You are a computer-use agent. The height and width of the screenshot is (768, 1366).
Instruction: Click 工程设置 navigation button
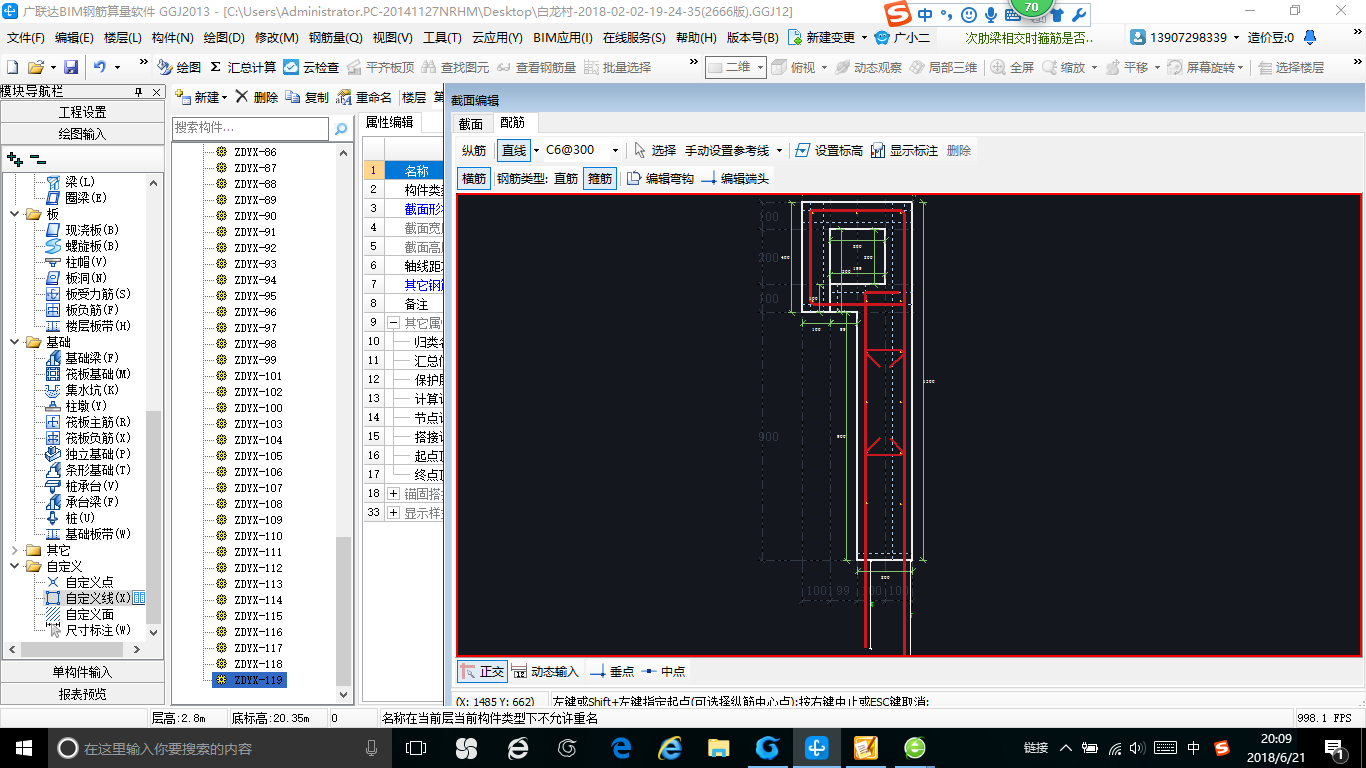click(x=82, y=112)
